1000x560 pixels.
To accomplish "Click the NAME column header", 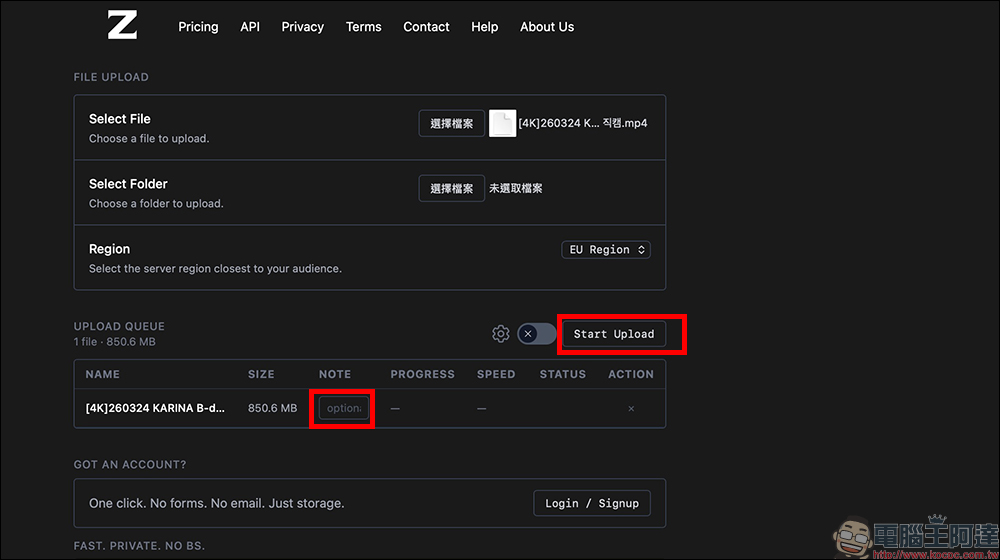I will (103, 374).
